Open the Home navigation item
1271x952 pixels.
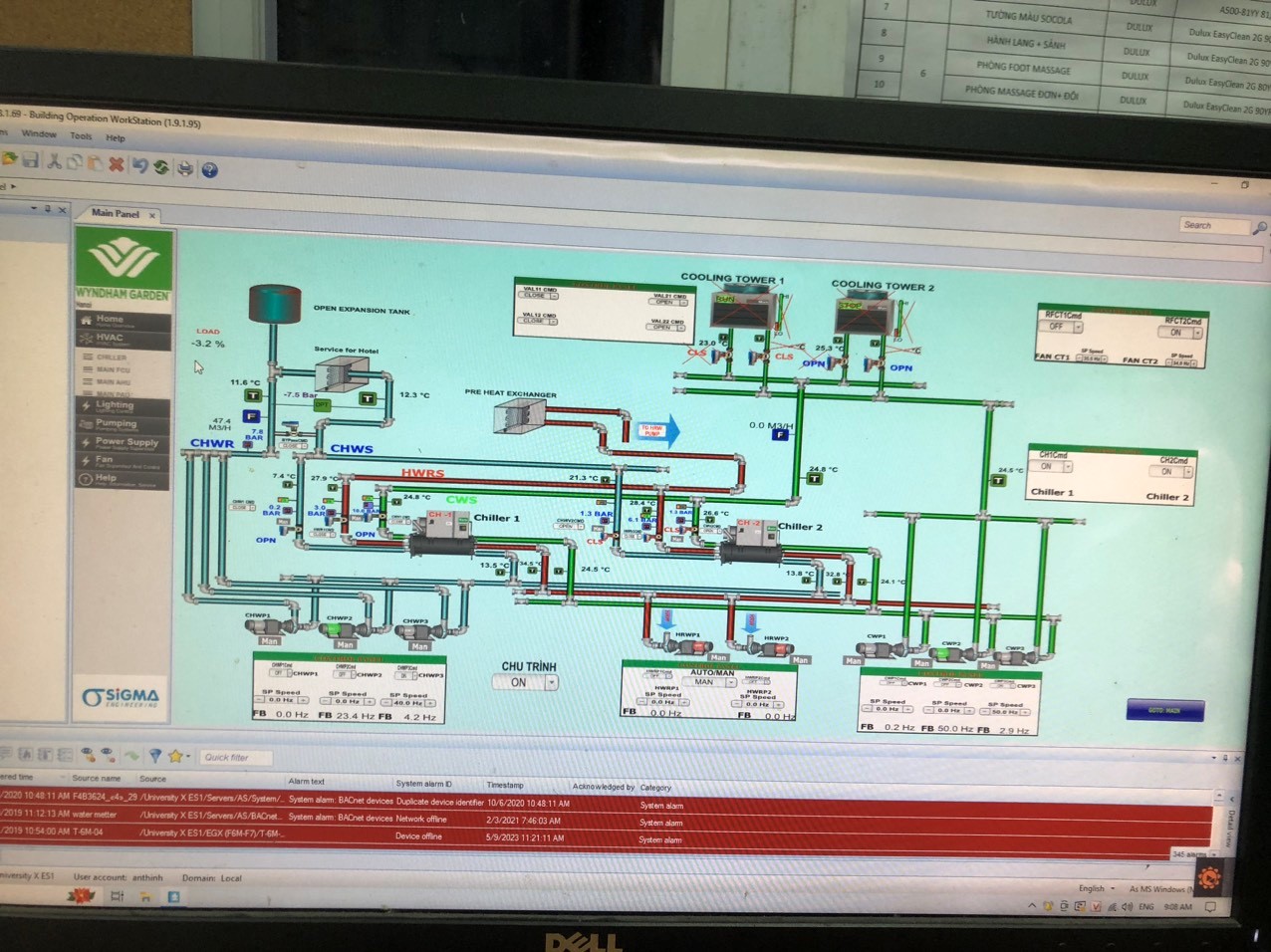point(122,321)
